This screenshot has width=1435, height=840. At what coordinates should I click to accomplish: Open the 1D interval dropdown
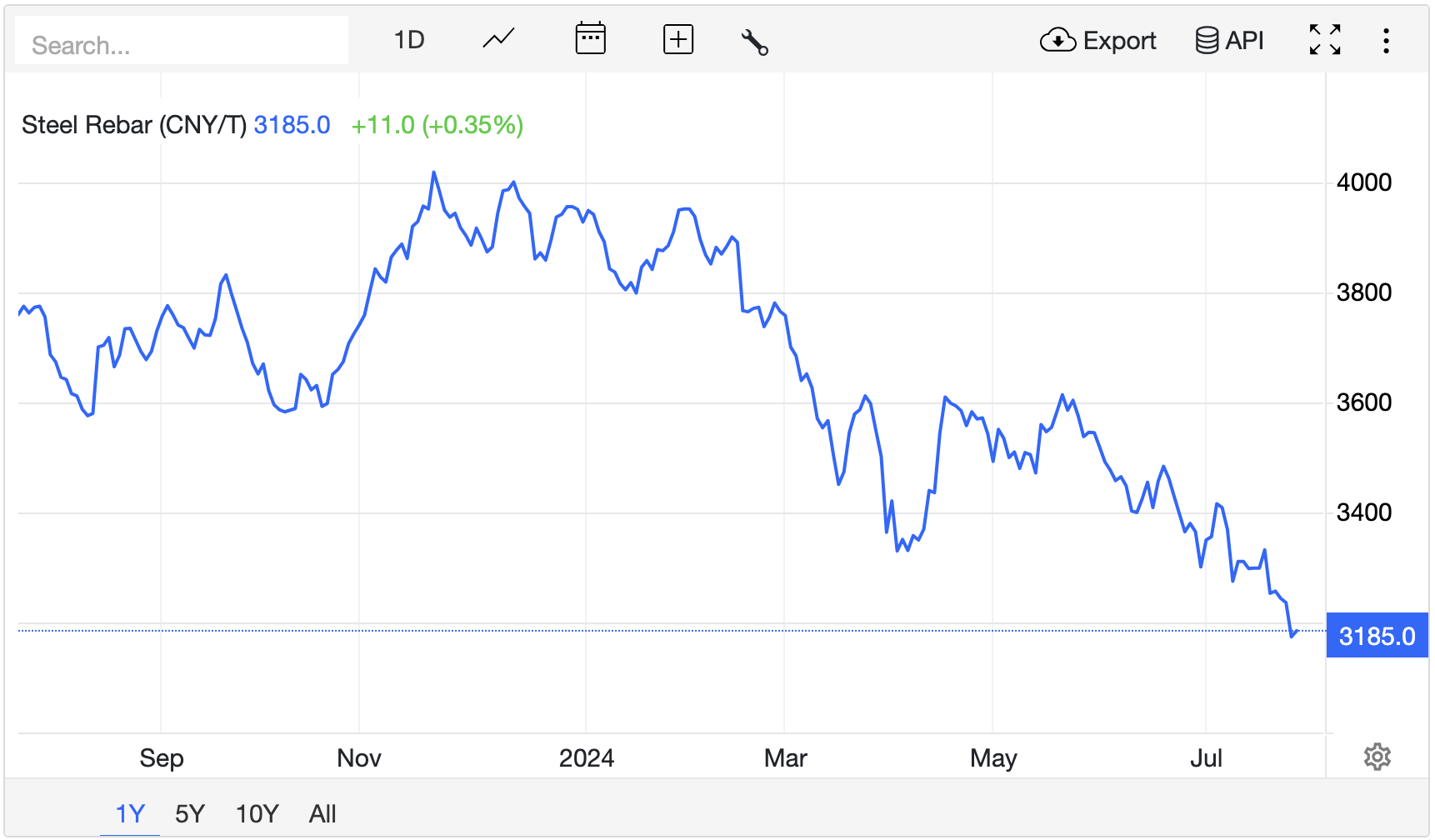click(409, 40)
